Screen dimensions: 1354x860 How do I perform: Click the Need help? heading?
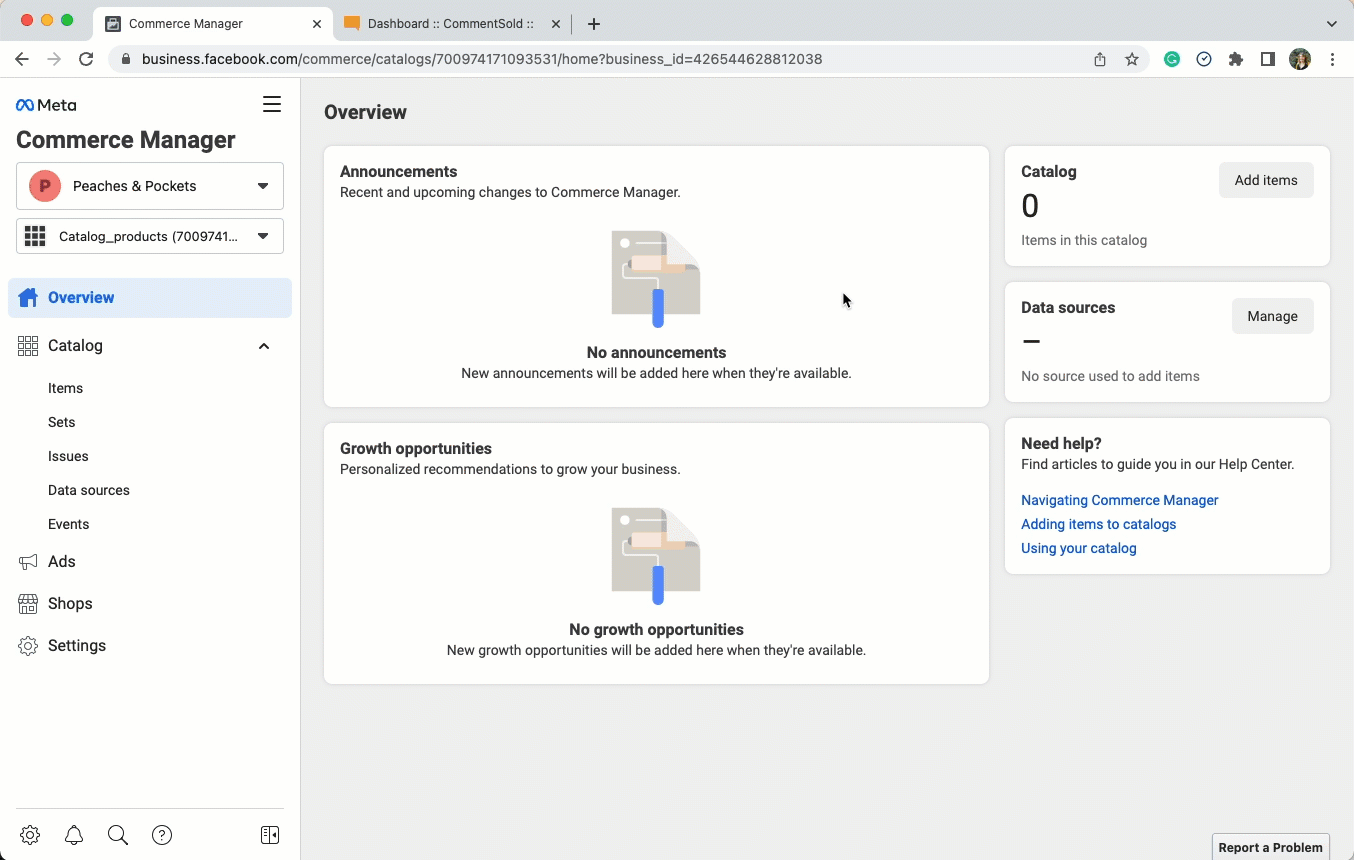click(1061, 443)
